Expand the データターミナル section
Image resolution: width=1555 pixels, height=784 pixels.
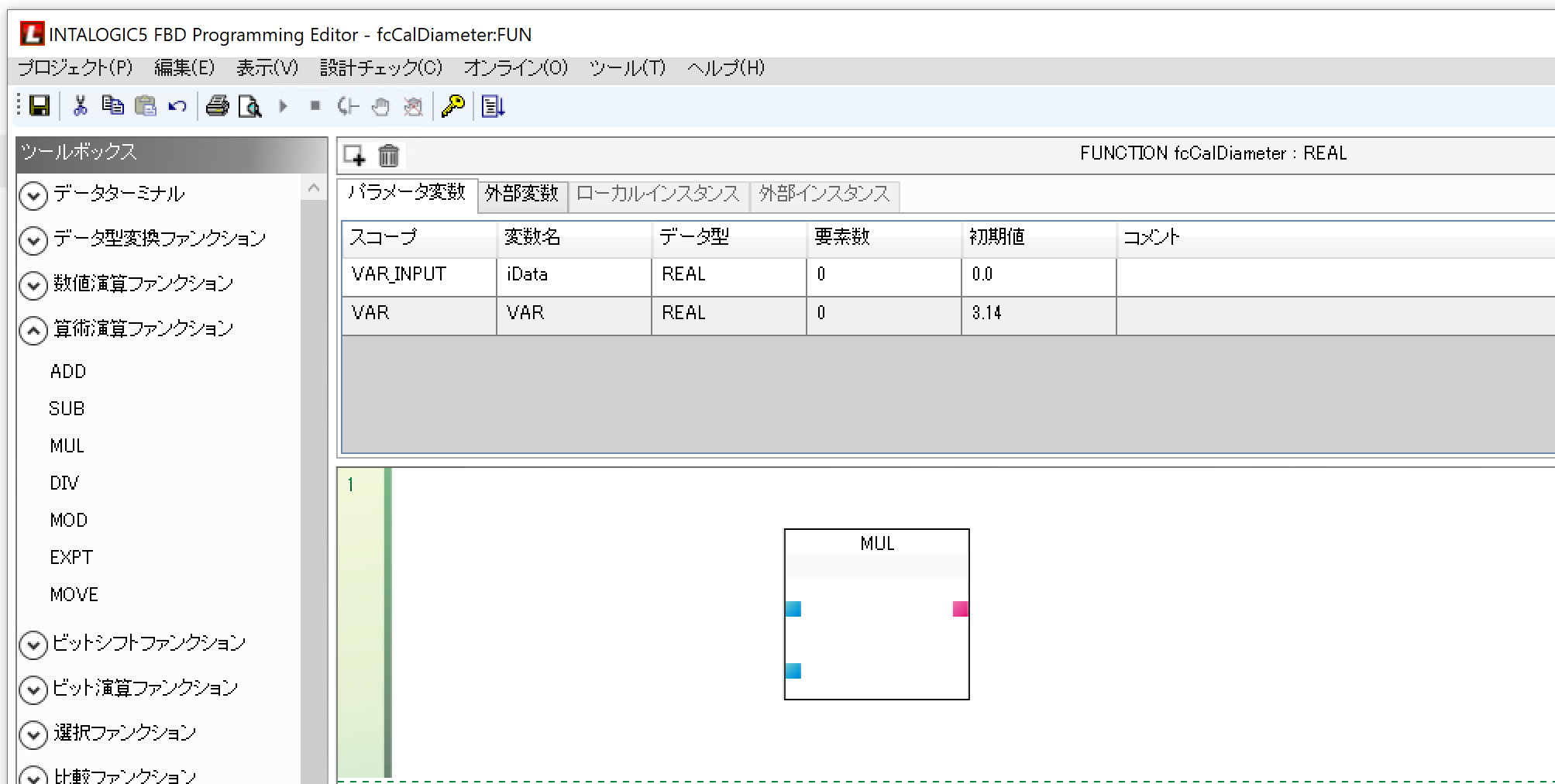(x=33, y=195)
